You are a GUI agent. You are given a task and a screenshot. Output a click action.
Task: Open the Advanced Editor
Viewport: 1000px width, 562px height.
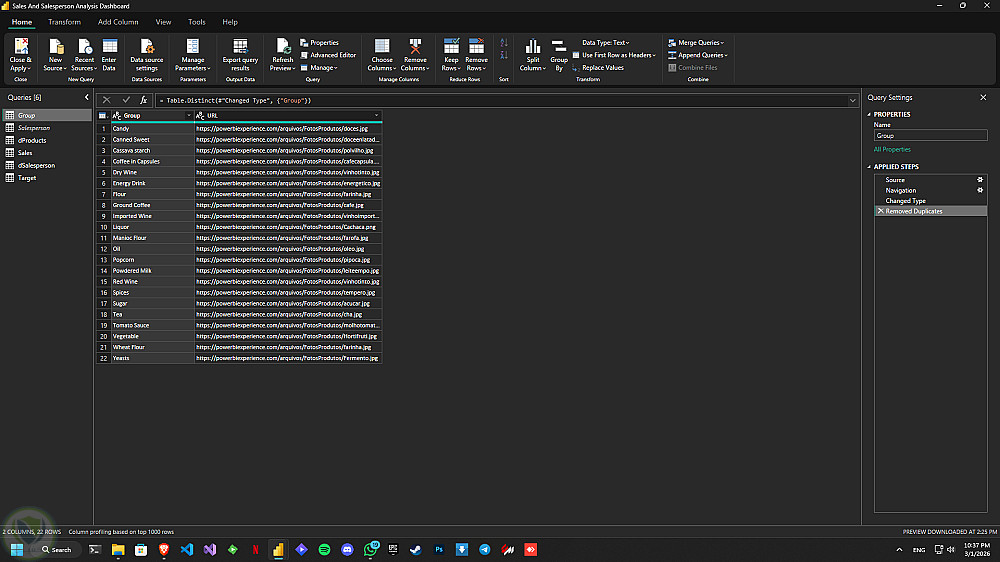tap(328, 55)
